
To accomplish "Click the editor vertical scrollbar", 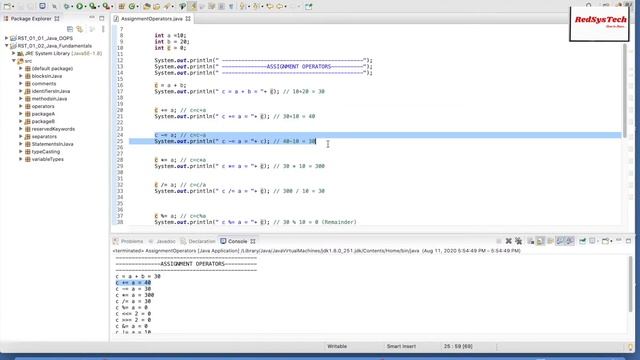I will click(x=624, y=90).
